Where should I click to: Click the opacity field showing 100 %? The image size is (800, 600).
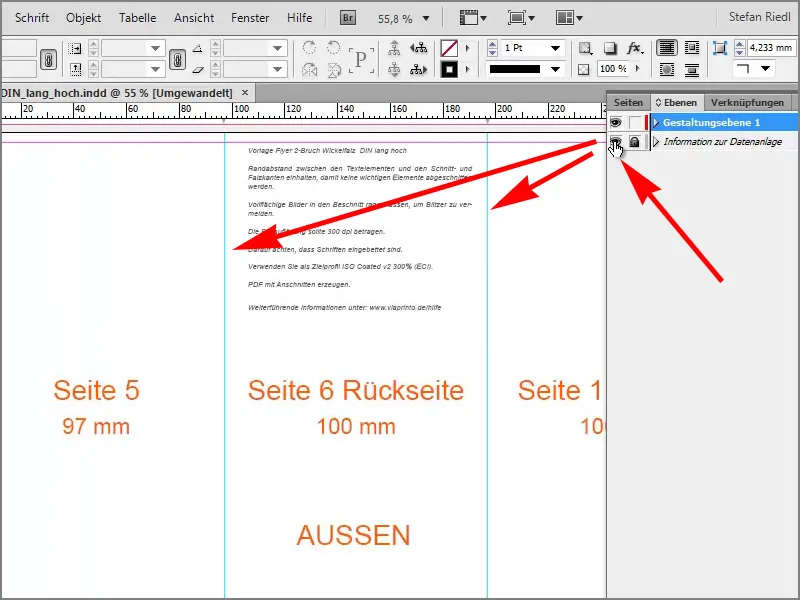pyautogui.click(x=613, y=68)
